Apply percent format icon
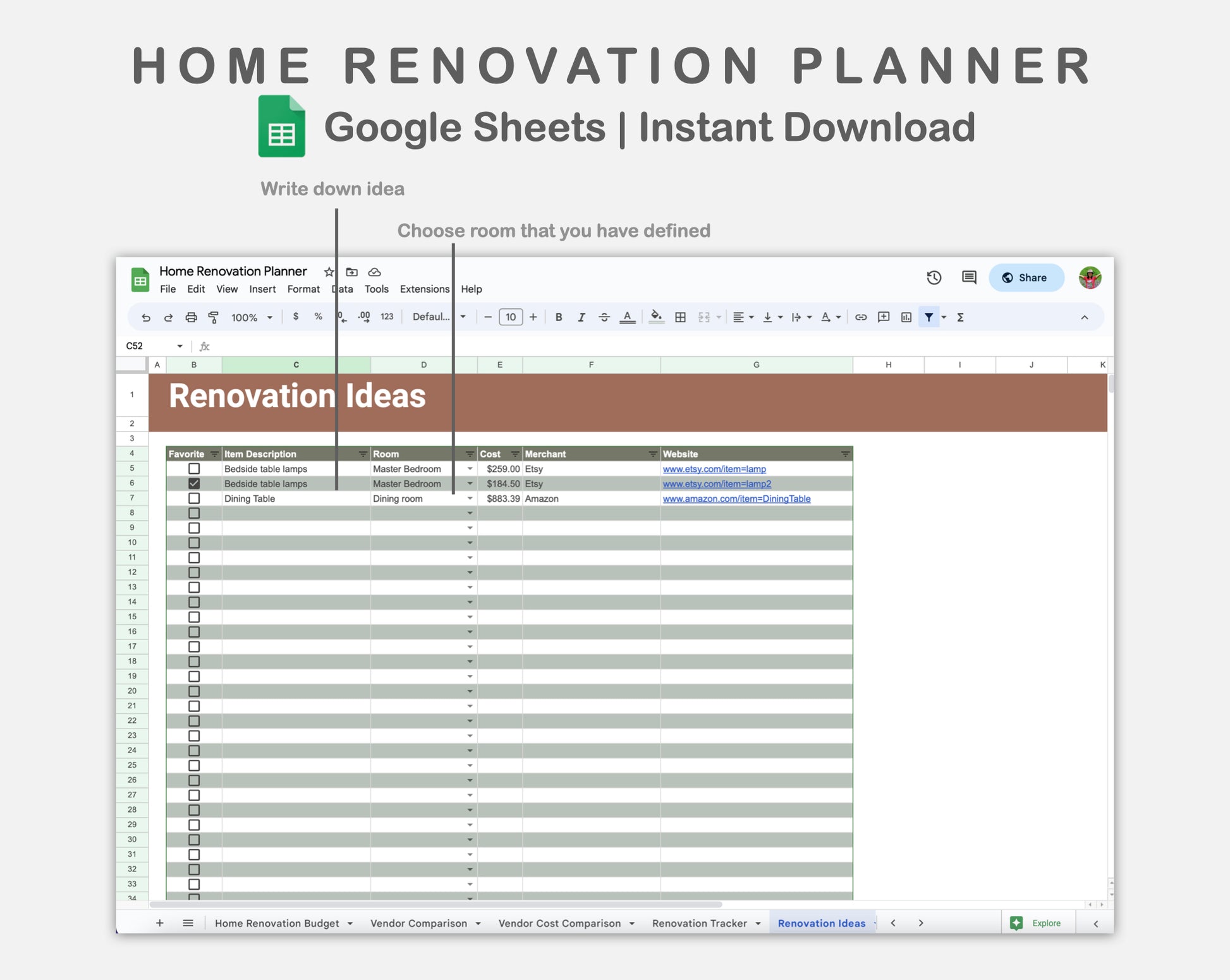This screenshot has width=1230, height=980. (x=319, y=317)
